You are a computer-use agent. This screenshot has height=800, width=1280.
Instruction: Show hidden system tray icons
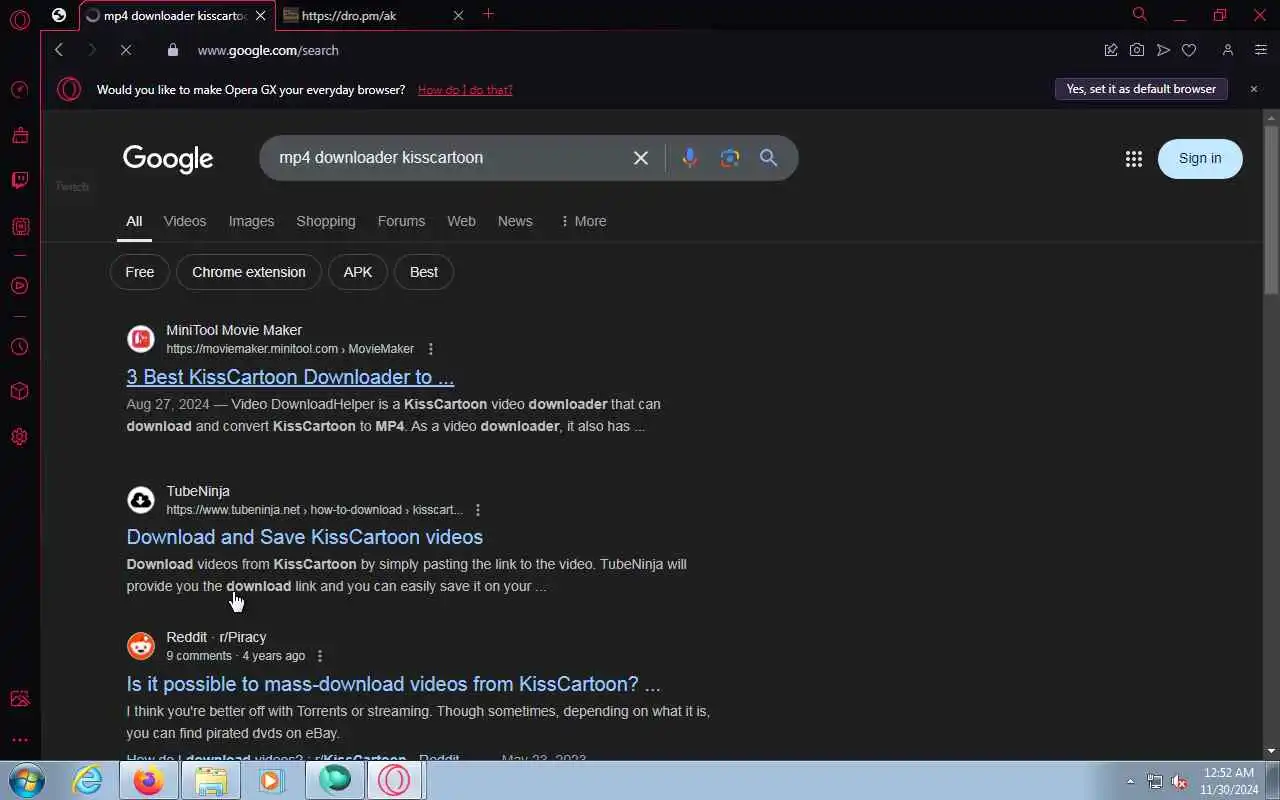(1131, 781)
